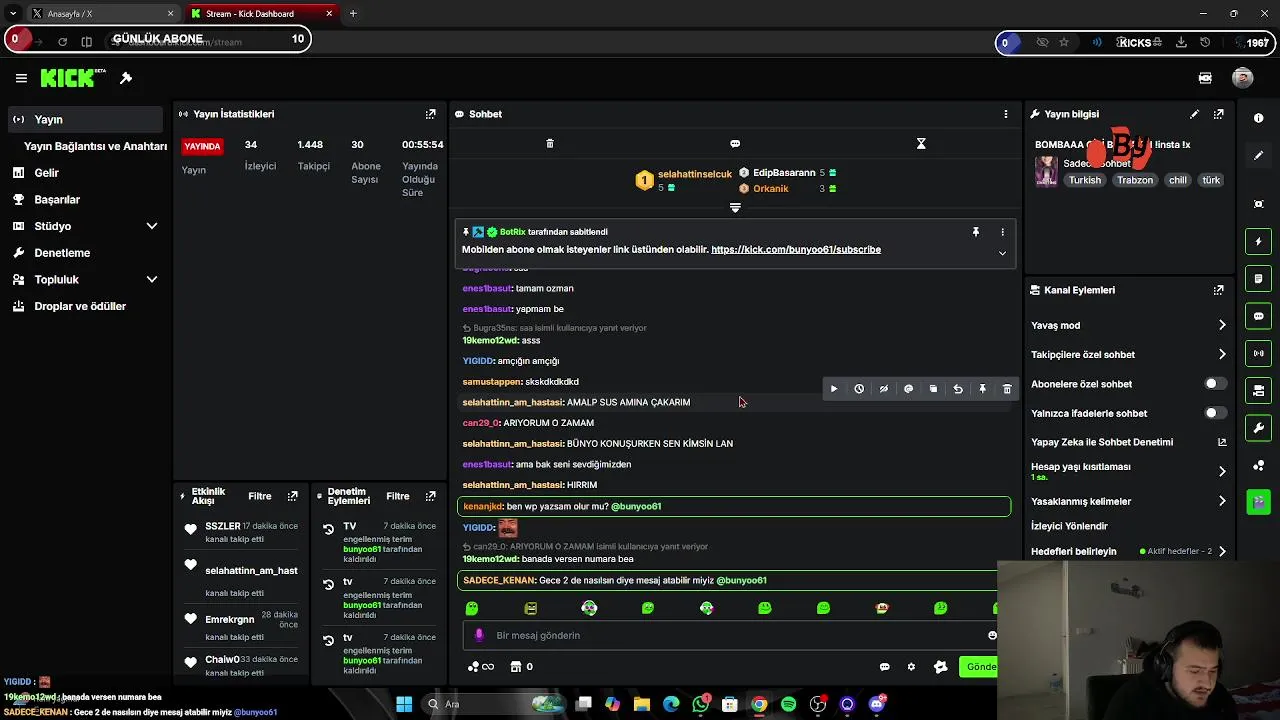1280x720 pixels.
Task: Pop out the Kanal Eylemleri panel
Action: tap(1219, 290)
